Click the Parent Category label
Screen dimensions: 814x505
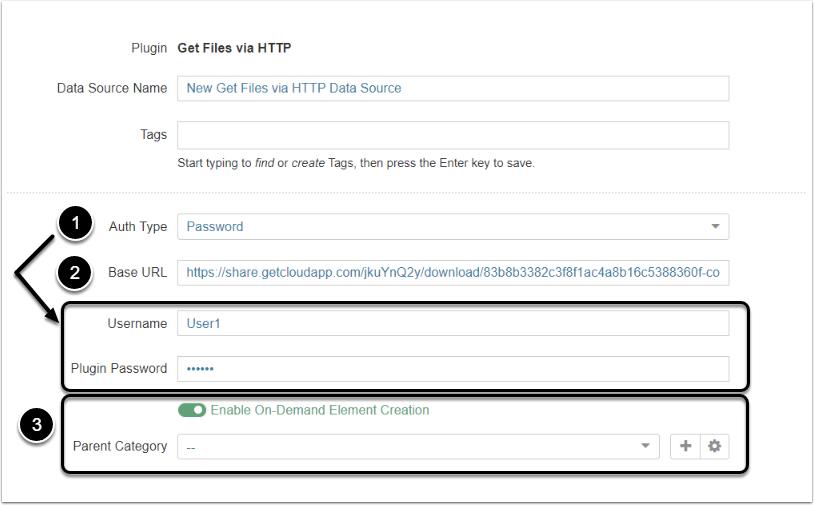[x=120, y=446]
